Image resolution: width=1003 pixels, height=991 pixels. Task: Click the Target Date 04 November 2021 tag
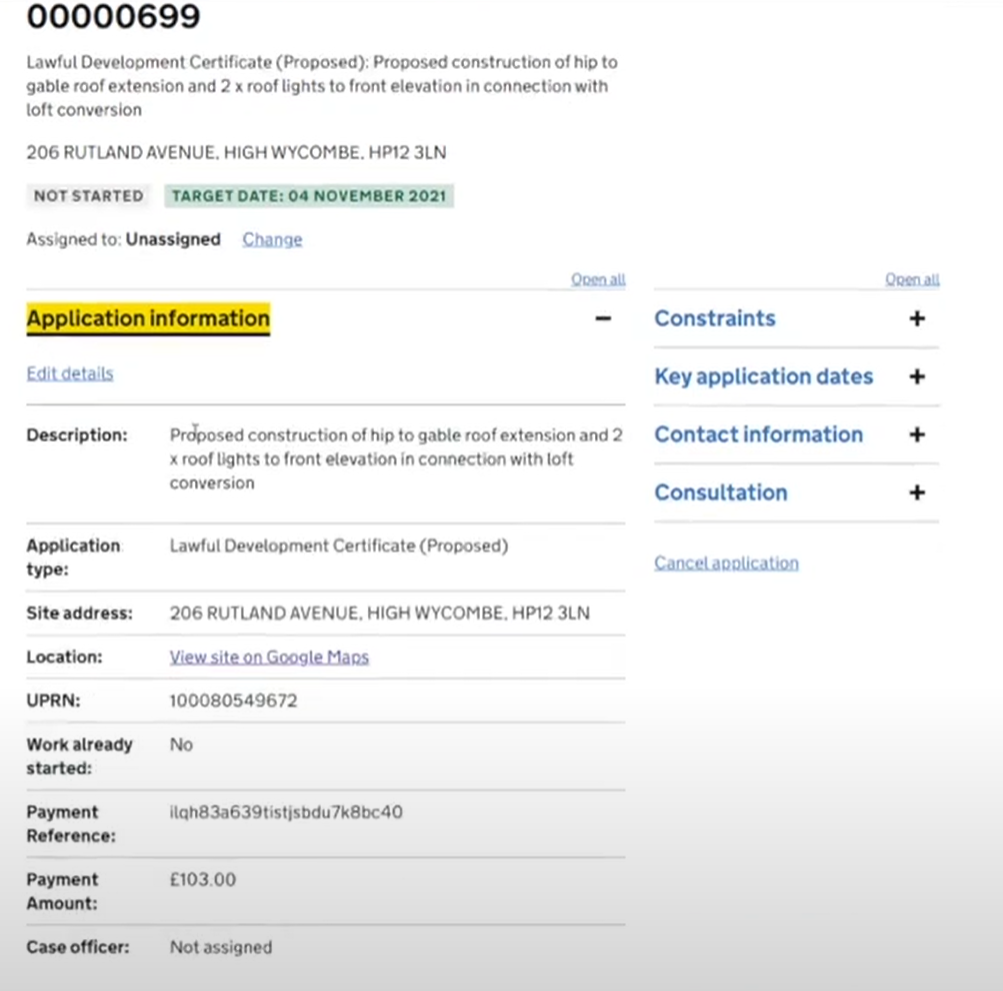[x=309, y=196]
